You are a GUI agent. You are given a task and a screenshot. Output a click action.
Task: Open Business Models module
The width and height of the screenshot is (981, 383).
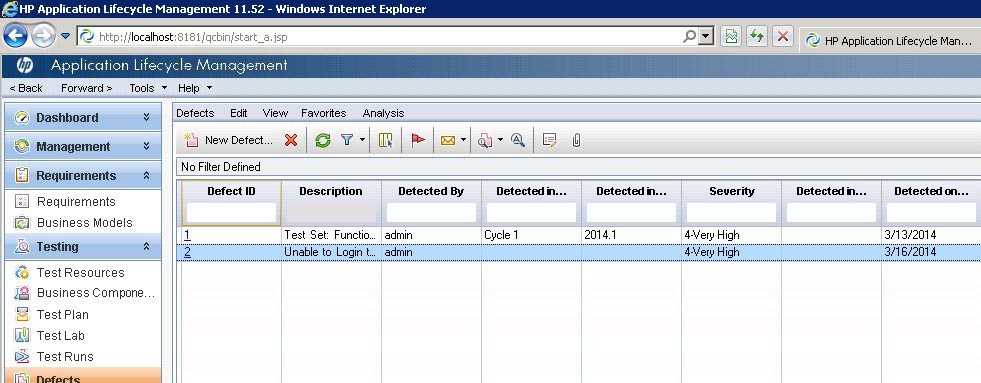tap(84, 222)
